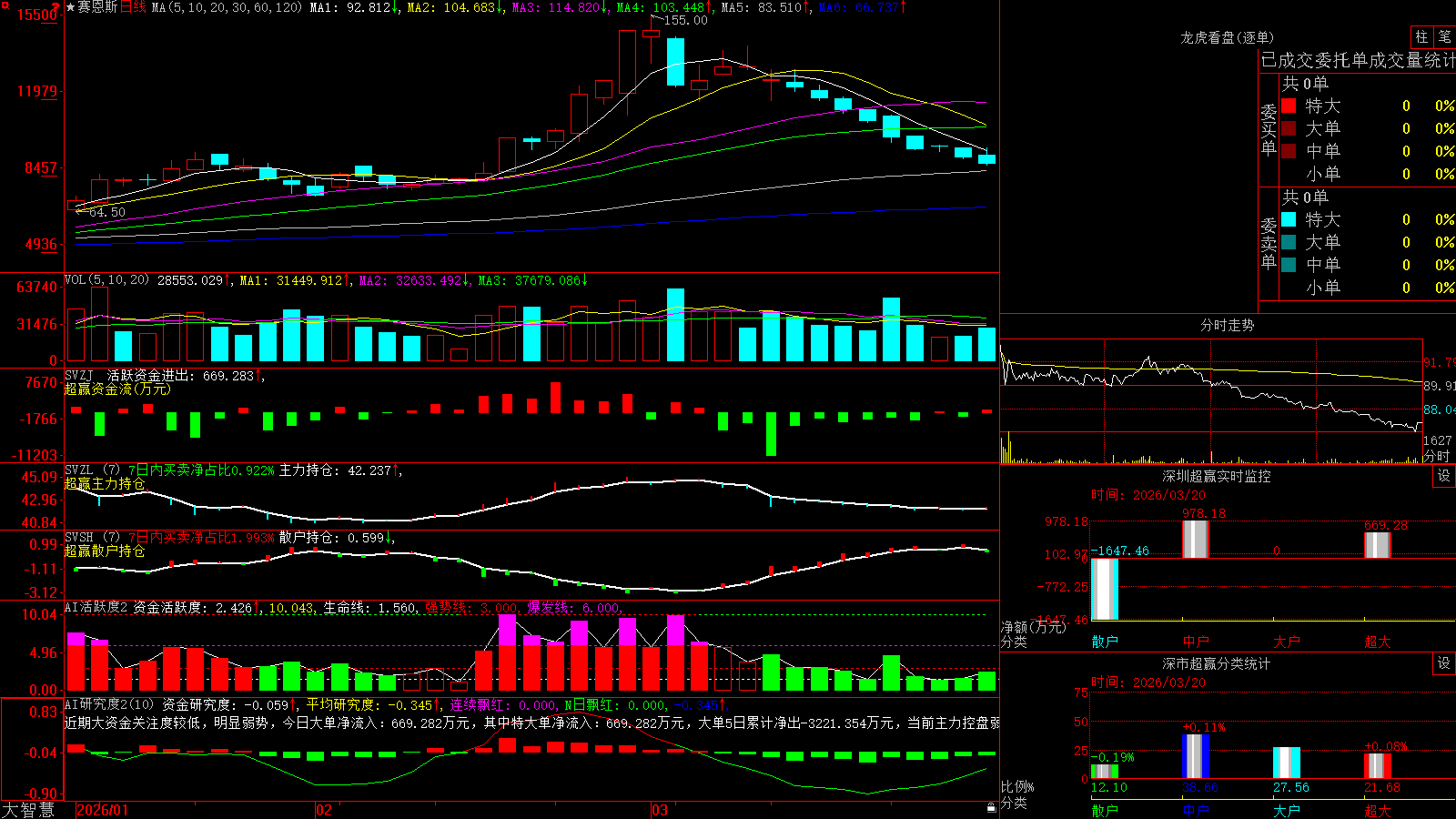Click the 赛恩斯 stock name
The image size is (1456, 819).
click(x=97, y=7)
